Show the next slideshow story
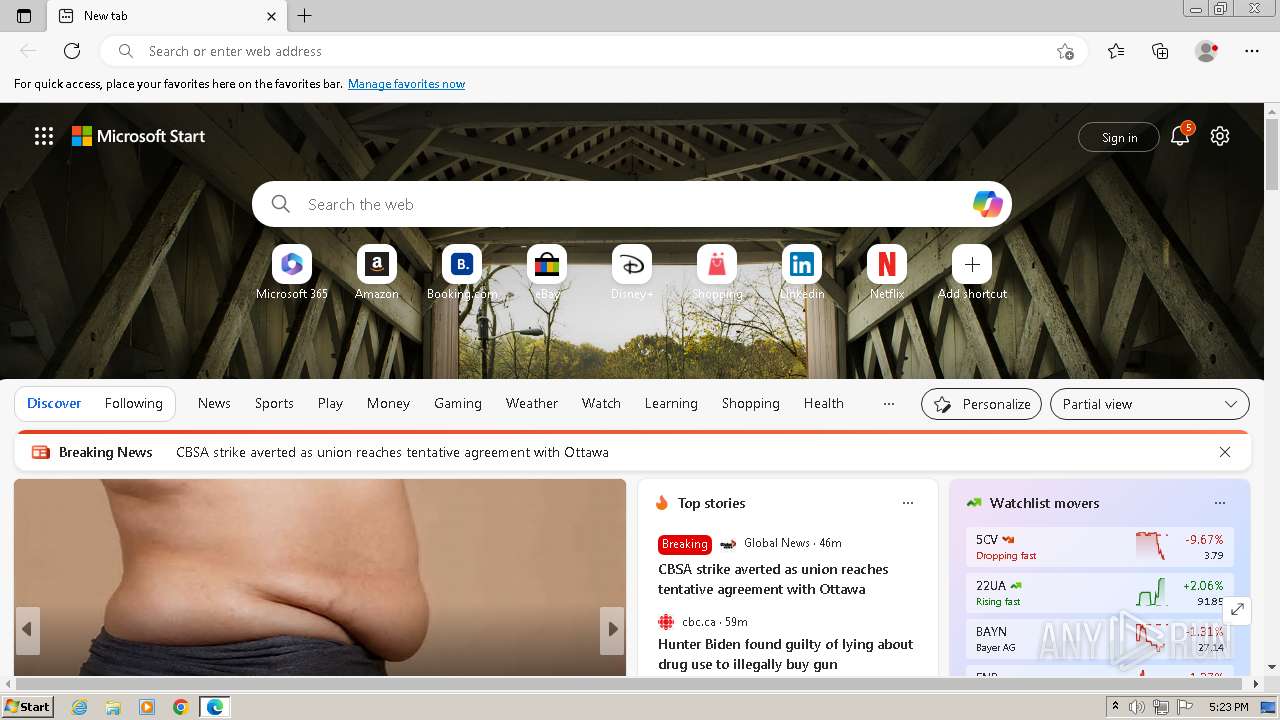 (x=612, y=630)
